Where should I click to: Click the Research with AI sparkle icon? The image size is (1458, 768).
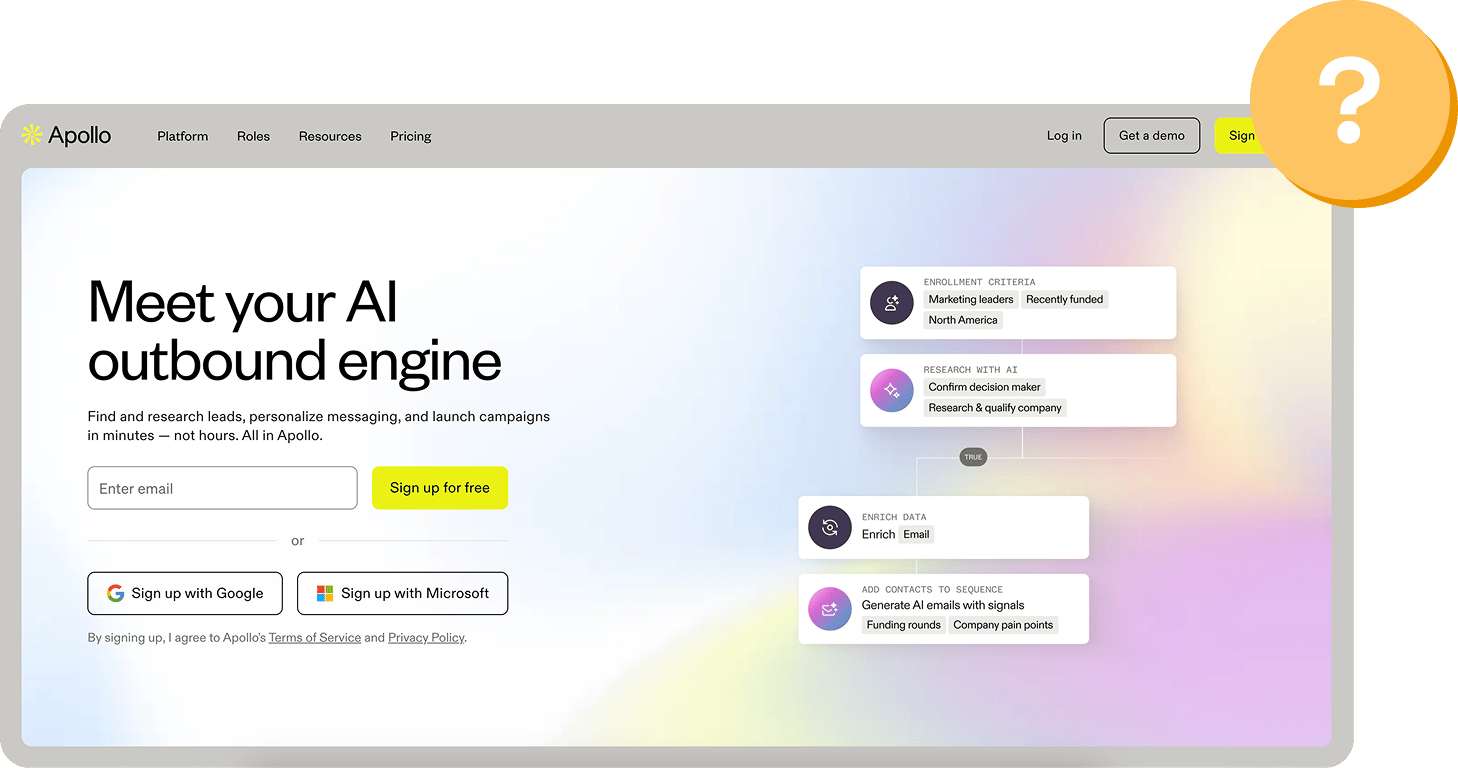coord(892,391)
